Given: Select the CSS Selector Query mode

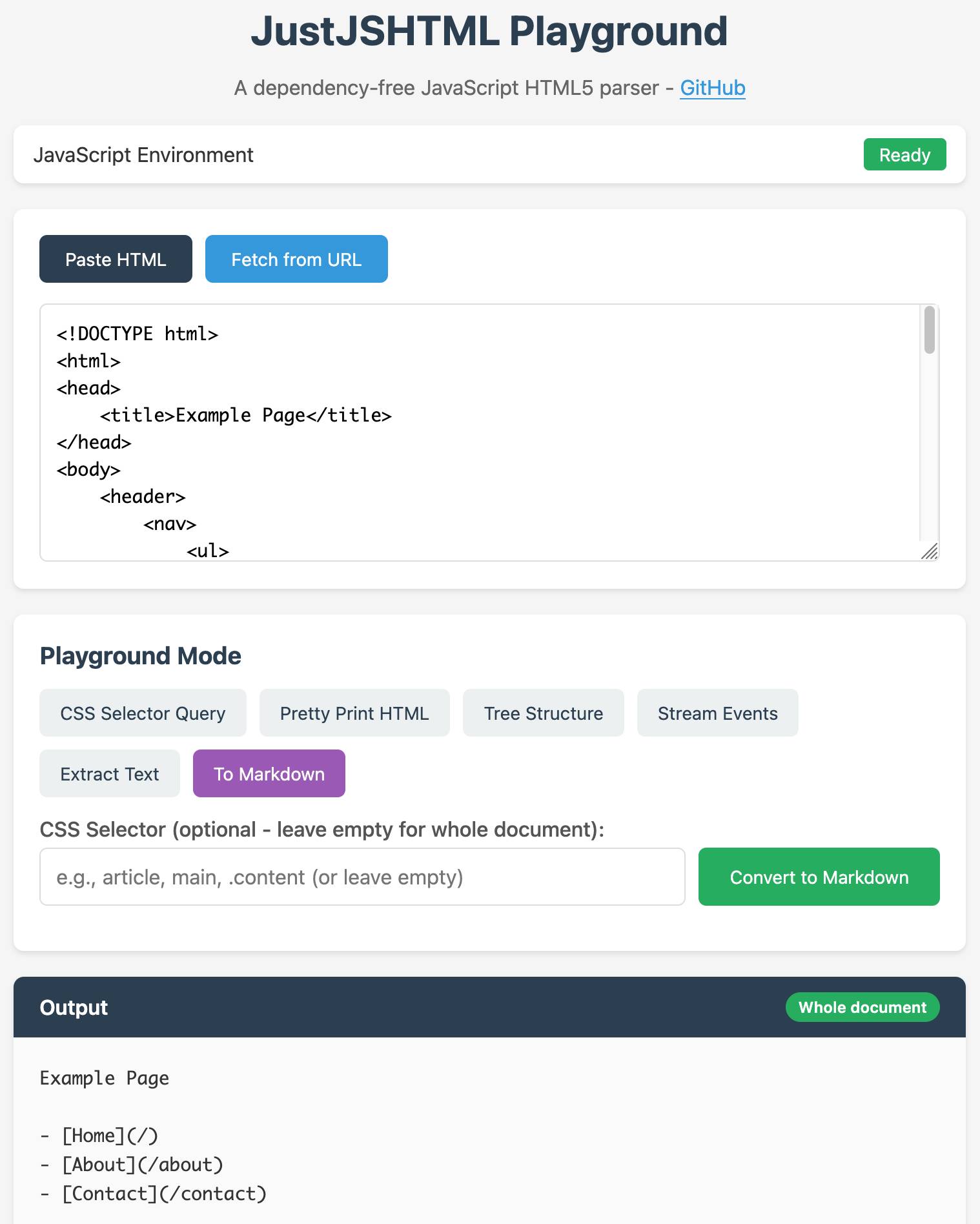Looking at the screenshot, I should tap(143, 713).
